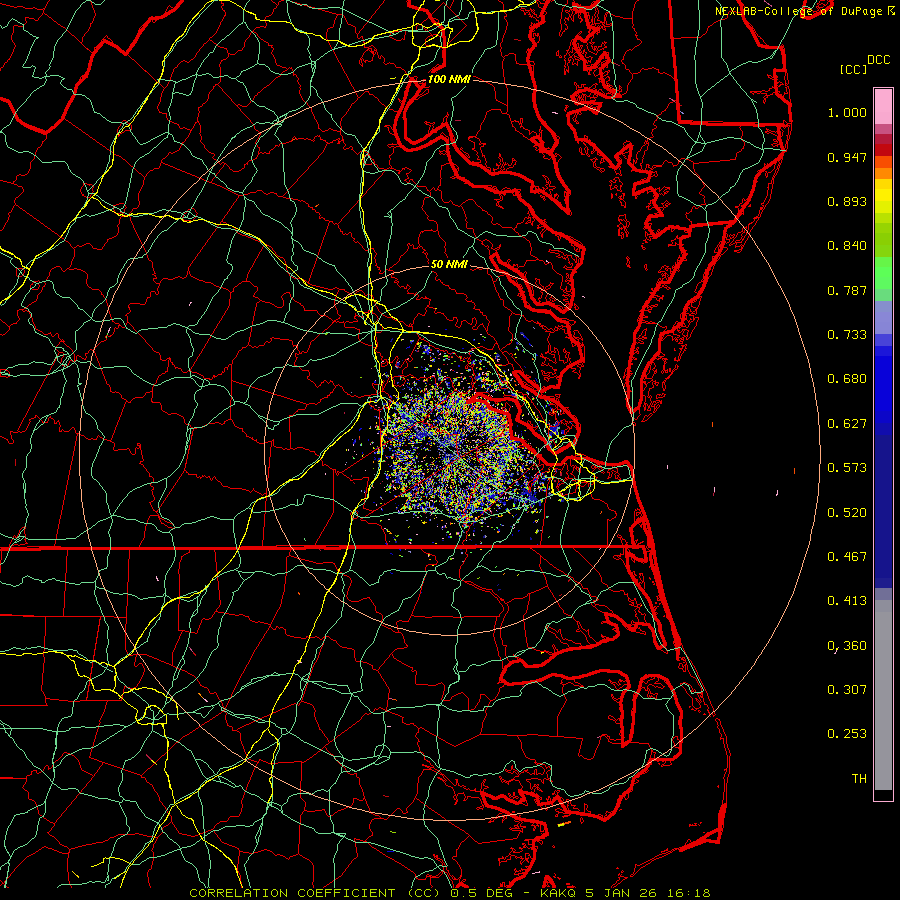Click the 0.520 scale value
Image resolution: width=900 pixels, height=900 pixels.
[x=847, y=513]
